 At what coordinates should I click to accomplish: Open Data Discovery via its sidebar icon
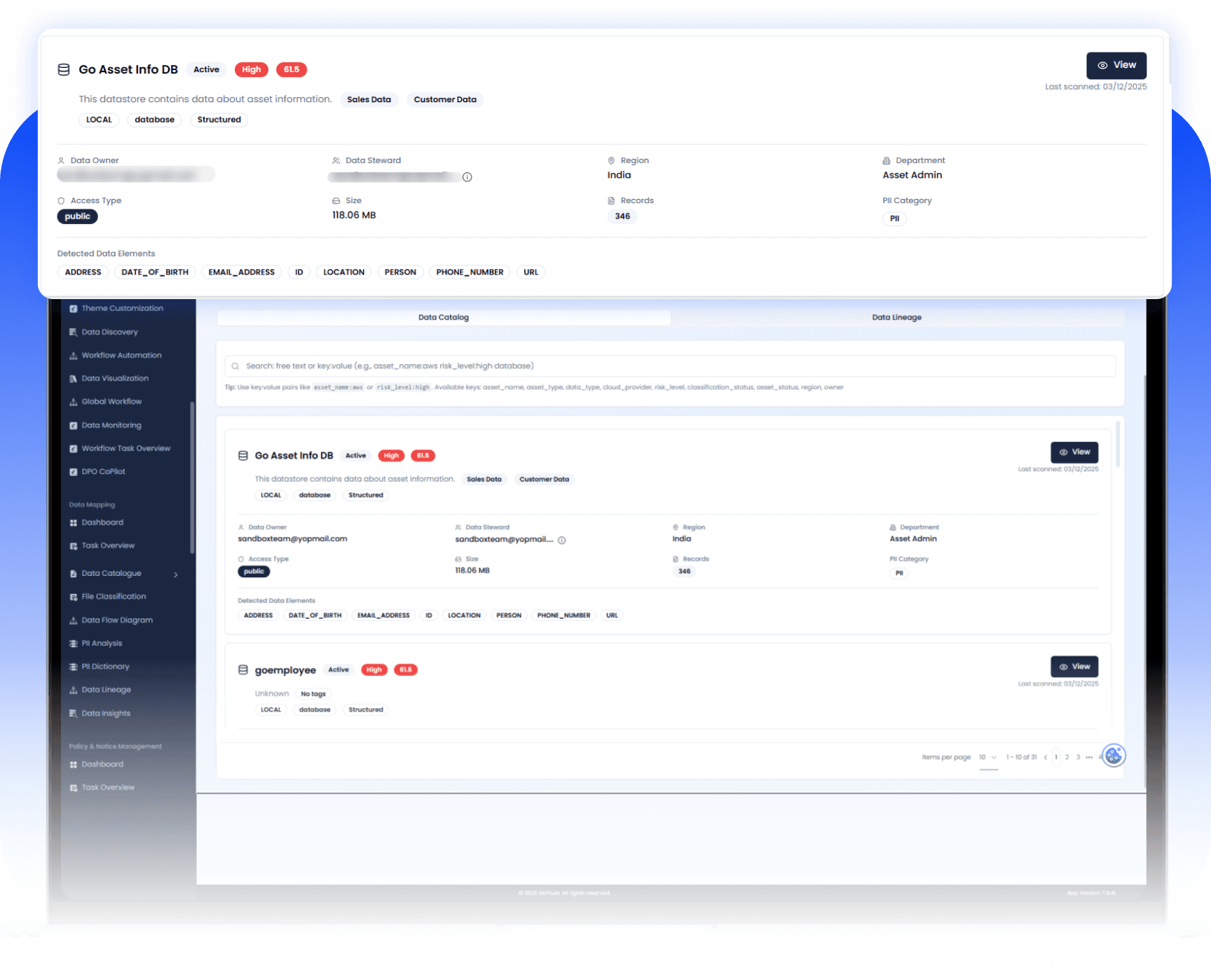[74, 332]
